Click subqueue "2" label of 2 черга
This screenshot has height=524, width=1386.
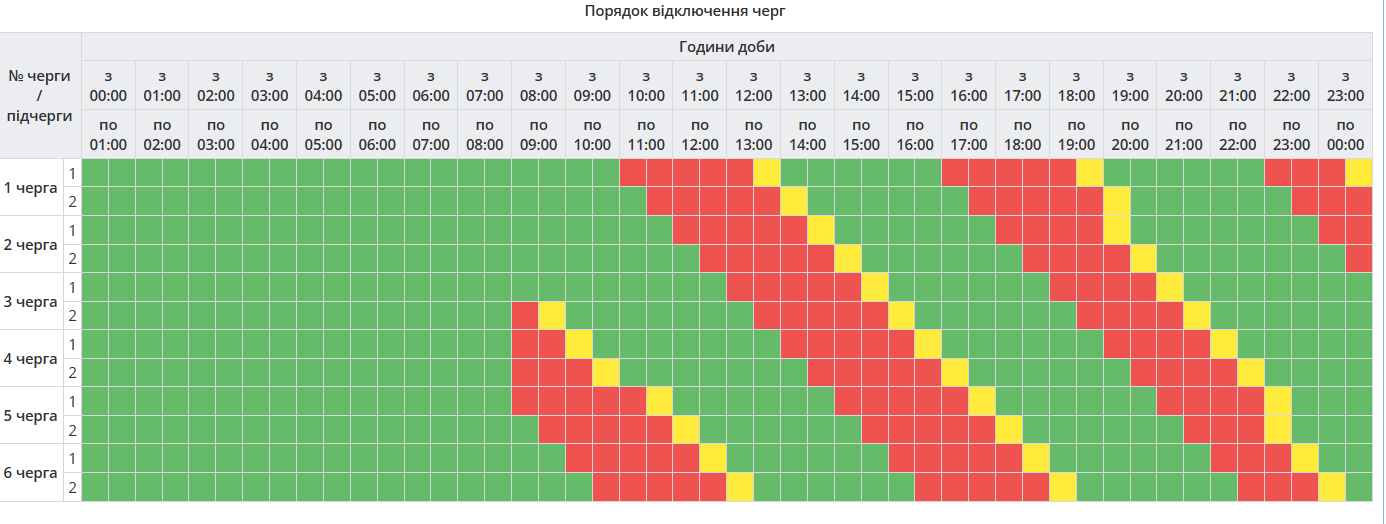click(x=72, y=259)
